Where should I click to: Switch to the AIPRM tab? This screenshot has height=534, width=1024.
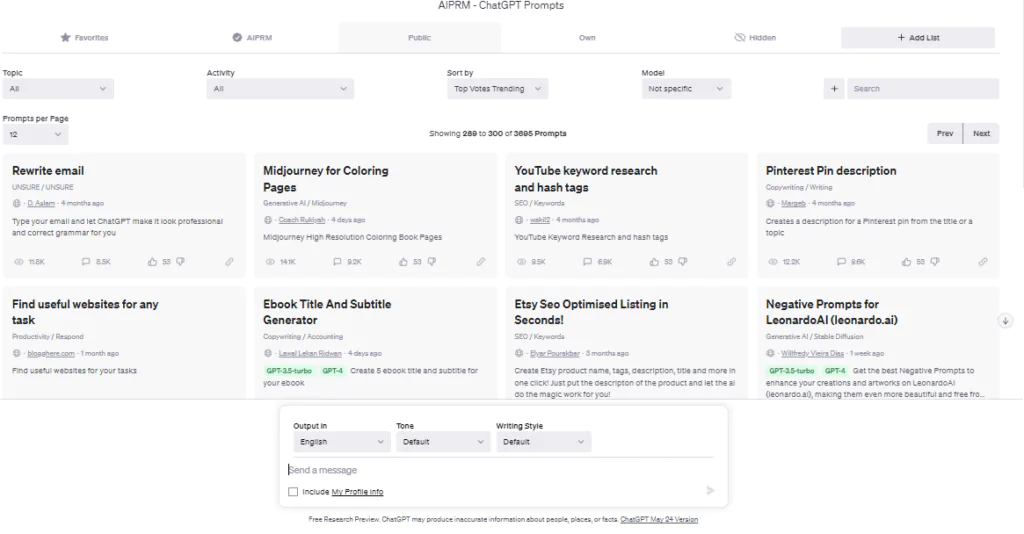click(252, 38)
